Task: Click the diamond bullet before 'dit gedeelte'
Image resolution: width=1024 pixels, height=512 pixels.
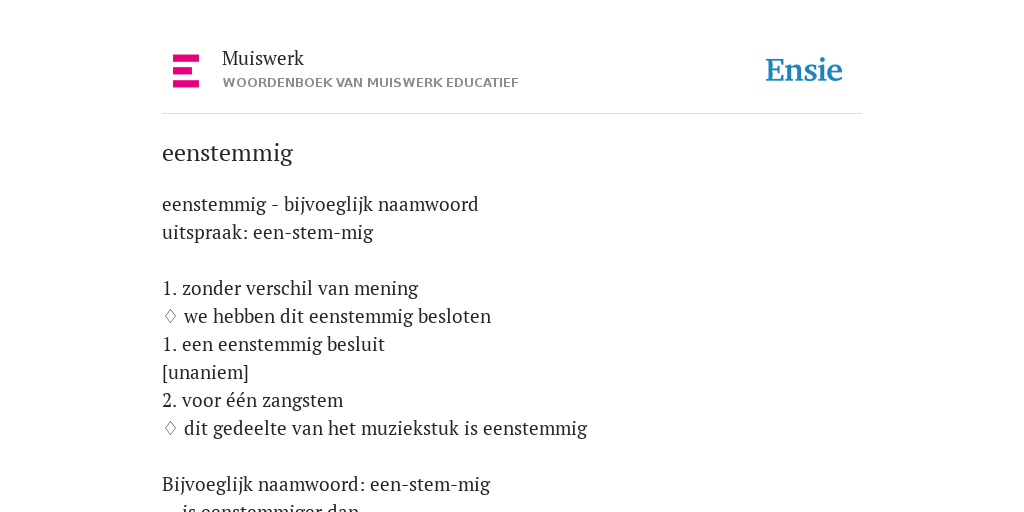Action: (170, 429)
